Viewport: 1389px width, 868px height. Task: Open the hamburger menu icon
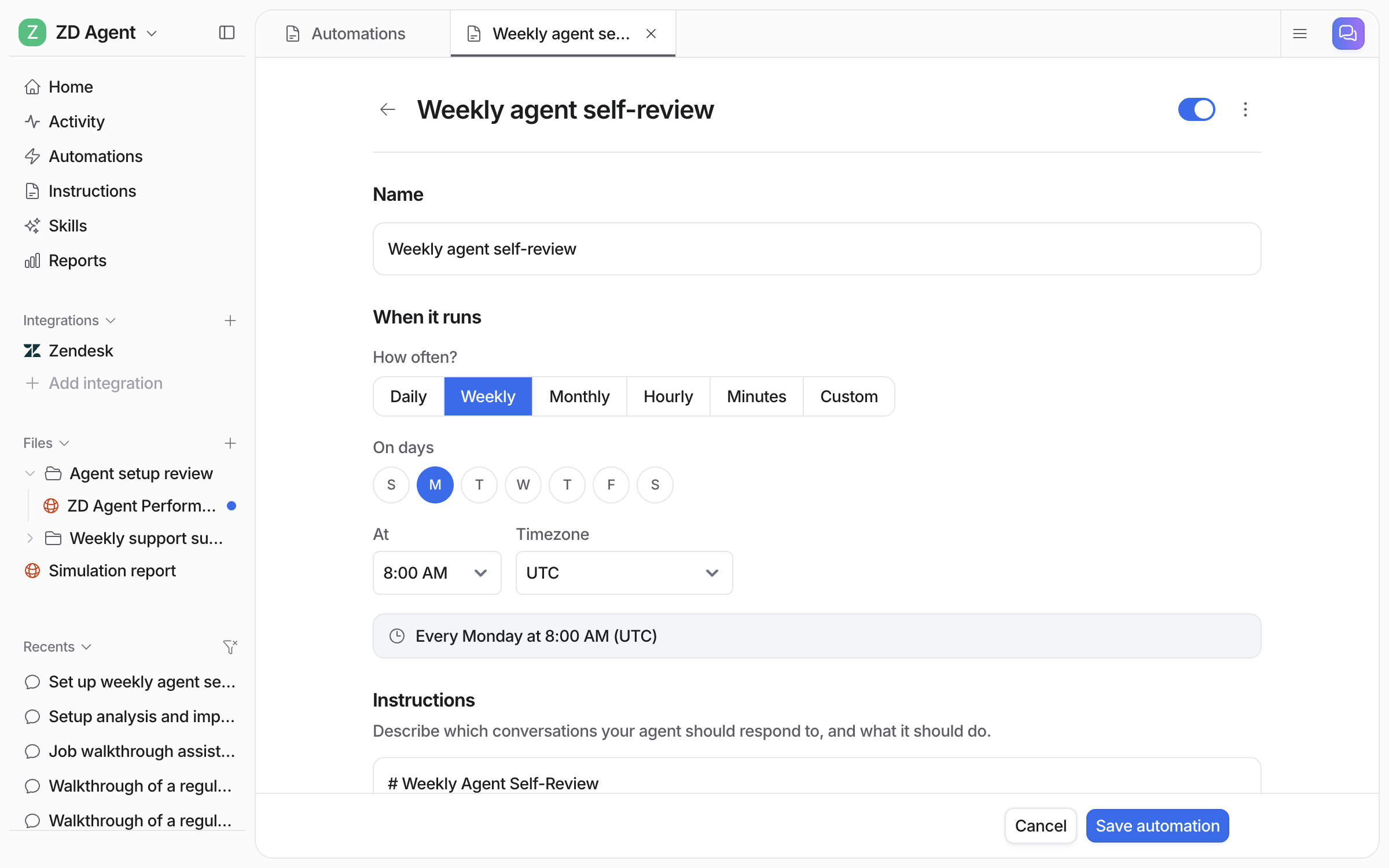pos(1300,34)
